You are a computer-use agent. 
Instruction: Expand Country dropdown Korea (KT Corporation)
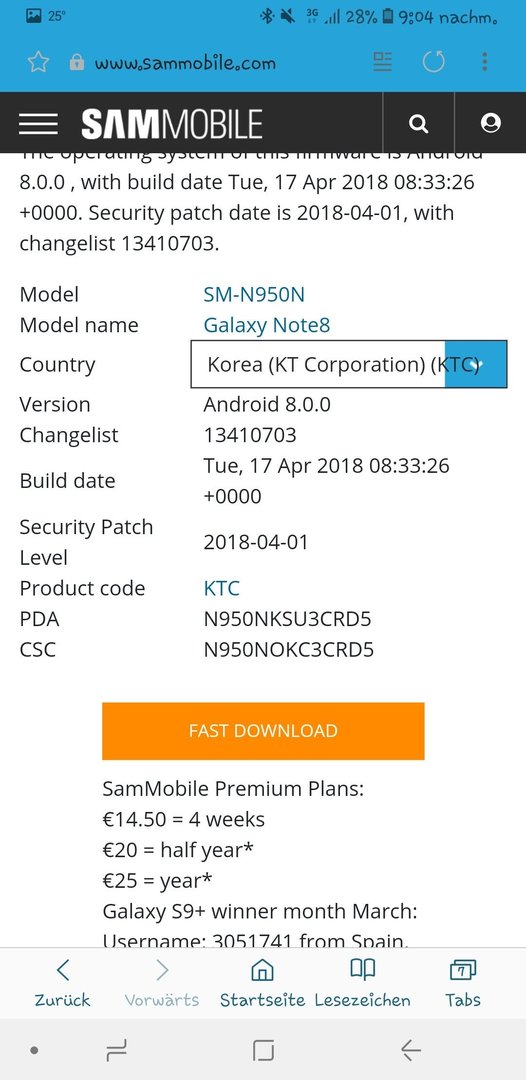tap(349, 364)
